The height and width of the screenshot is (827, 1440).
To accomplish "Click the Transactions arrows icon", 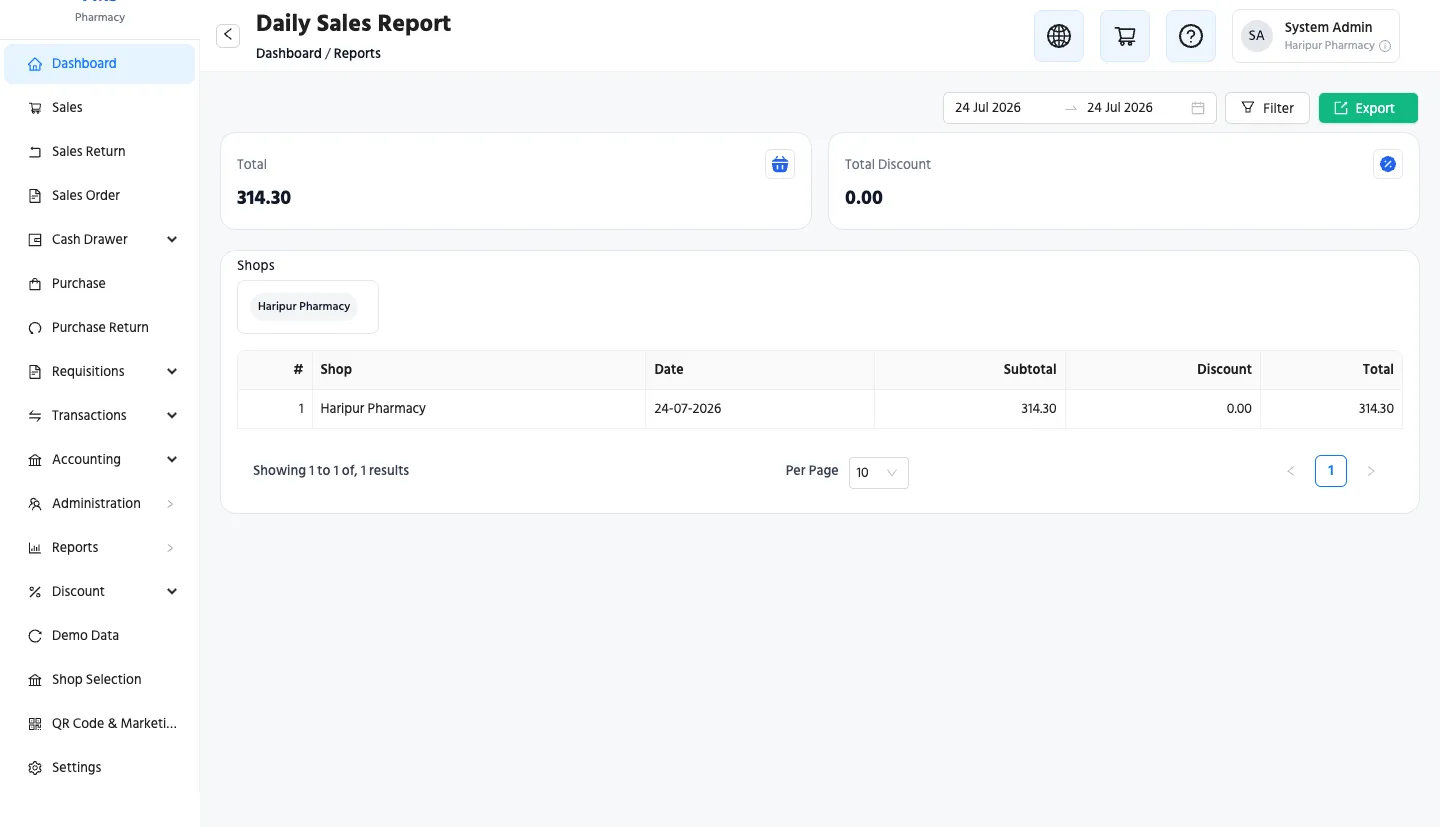I will pyautogui.click(x=35, y=416).
